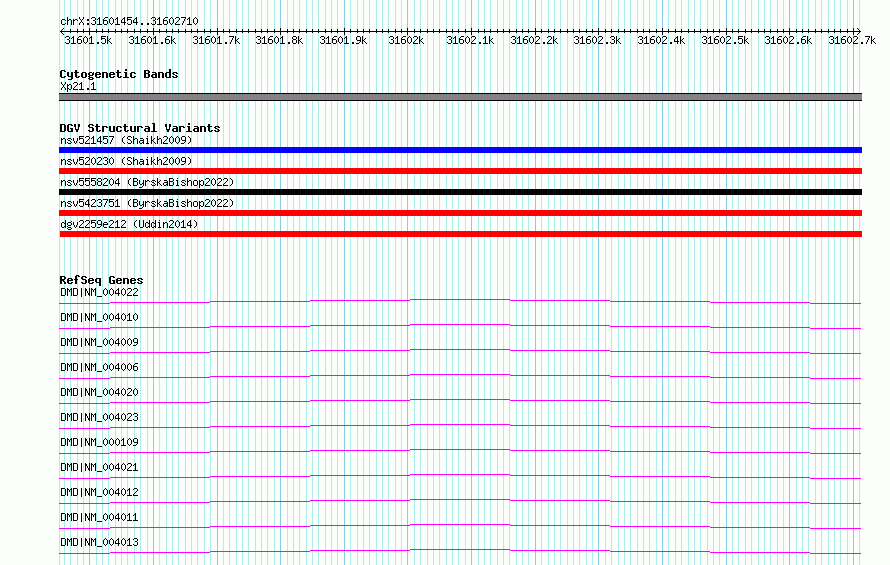Viewport: 890px width, 565px height.
Task: Open the DMD|NM_004021 transcript label
Action: 99,467
